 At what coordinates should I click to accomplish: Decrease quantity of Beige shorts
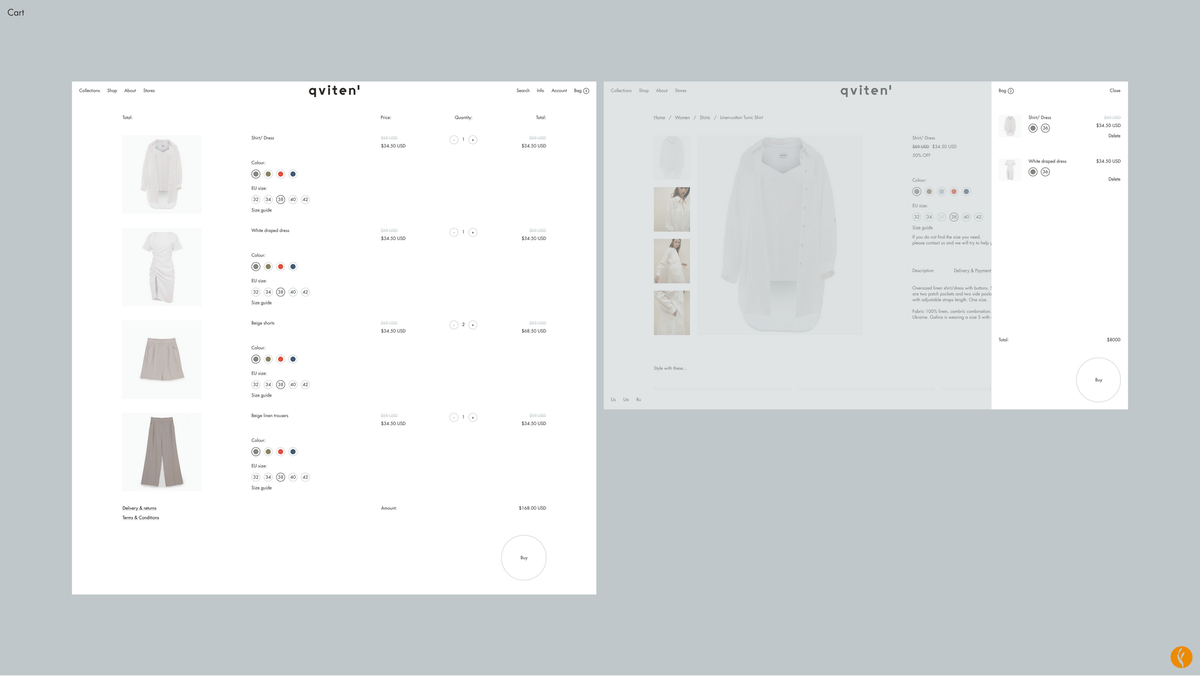[453, 325]
